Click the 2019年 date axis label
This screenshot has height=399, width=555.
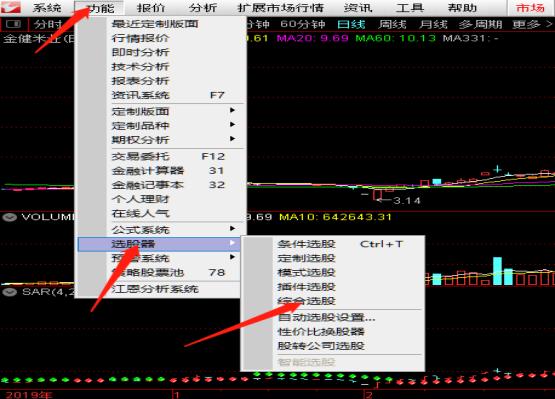click(x=29, y=395)
